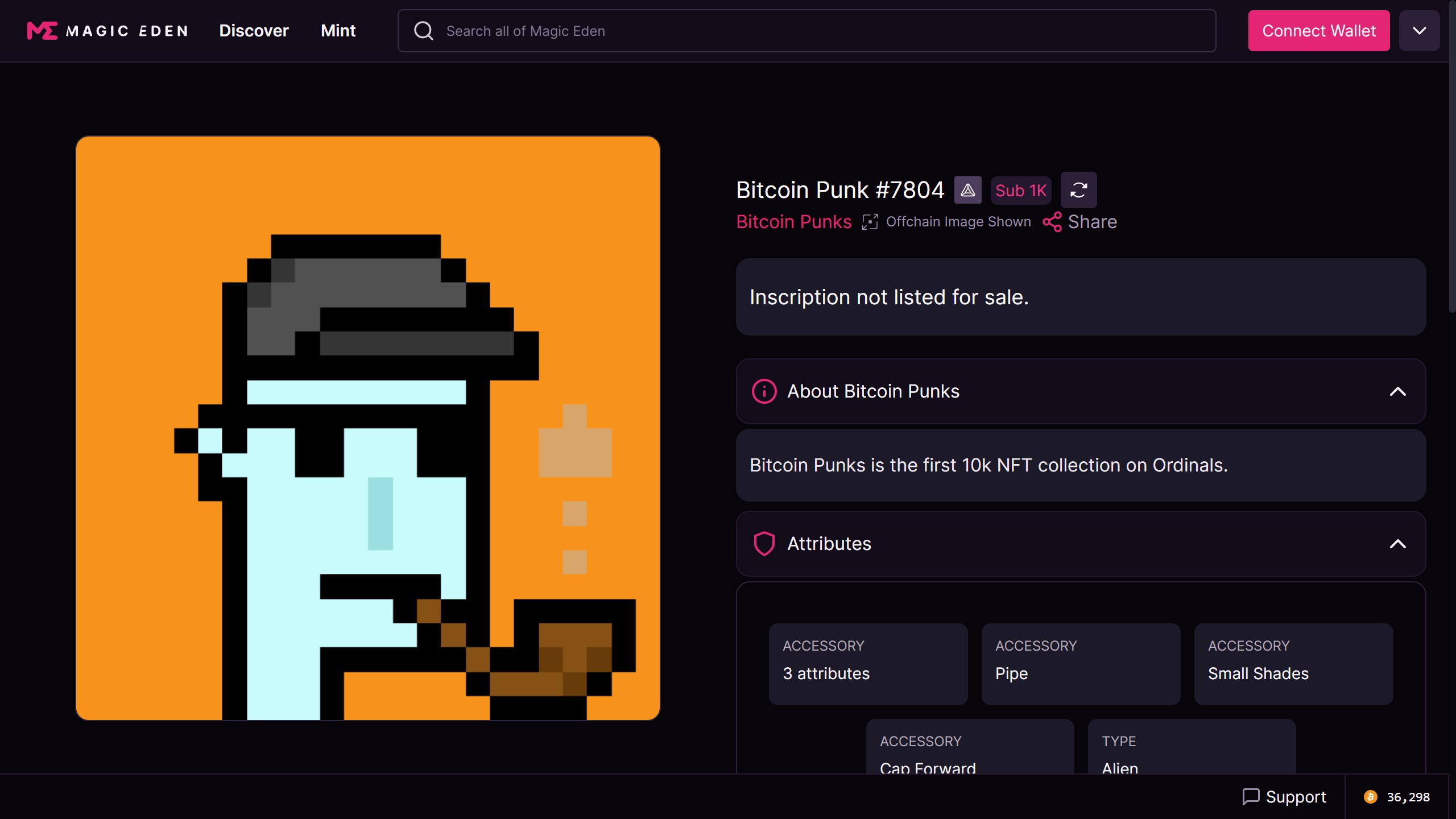Select the 3 attributes accessory card
This screenshot has height=819, width=1456.
pos(868,664)
